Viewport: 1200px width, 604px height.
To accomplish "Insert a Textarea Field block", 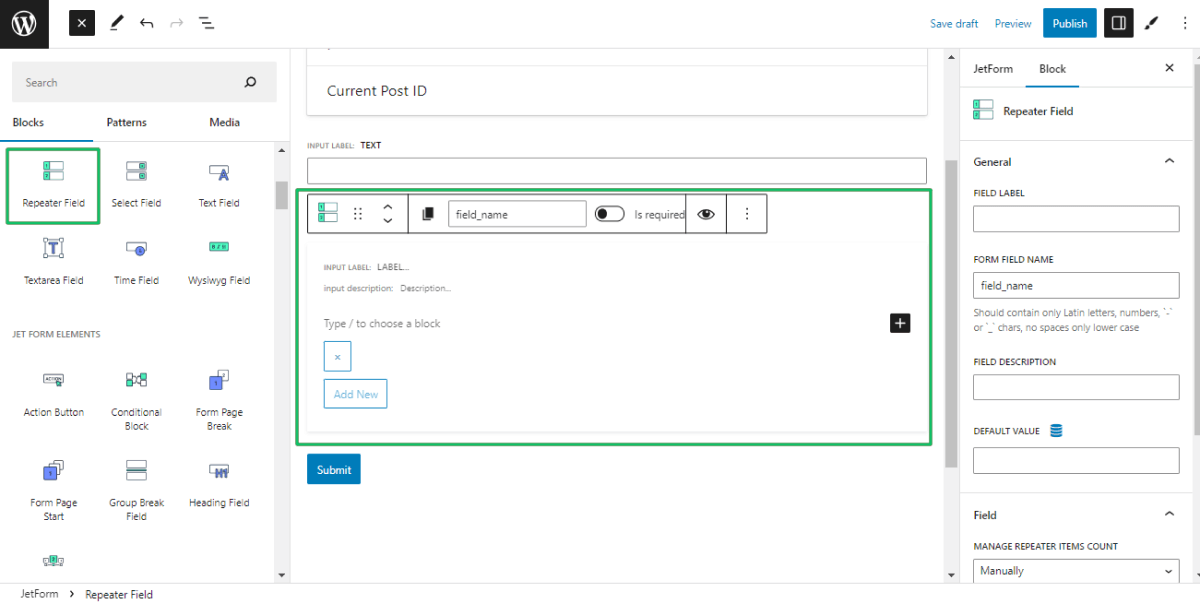I will (x=52, y=263).
